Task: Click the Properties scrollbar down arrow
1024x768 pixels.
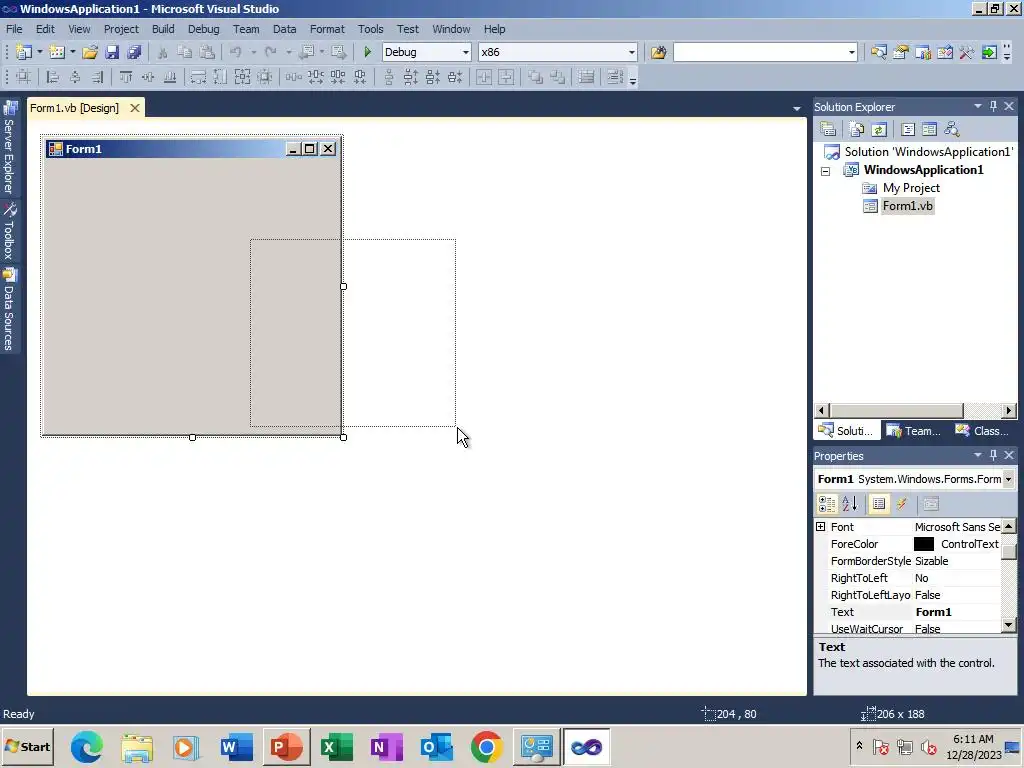Action: 1008,625
